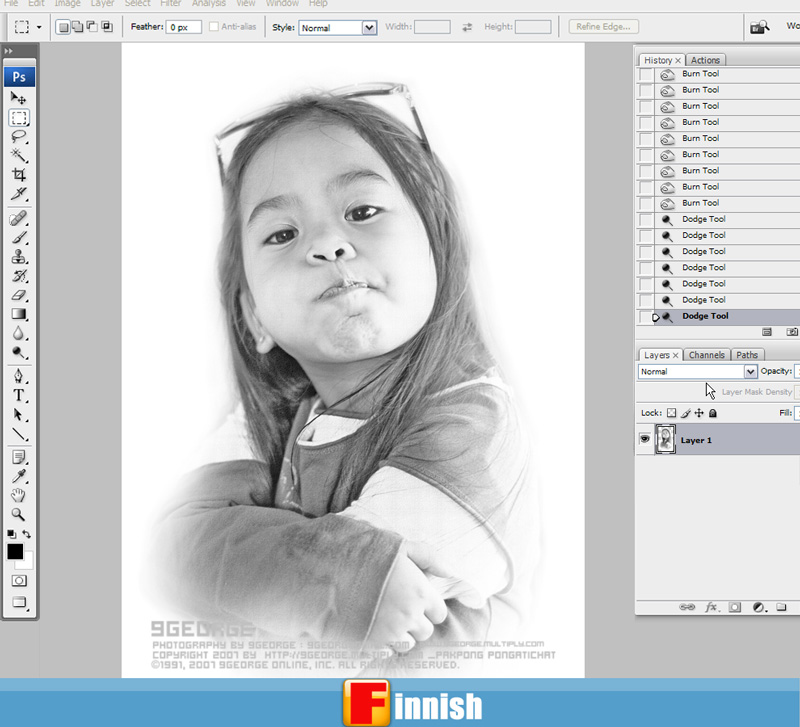
Task: Select the Brush tool
Action: (18, 238)
